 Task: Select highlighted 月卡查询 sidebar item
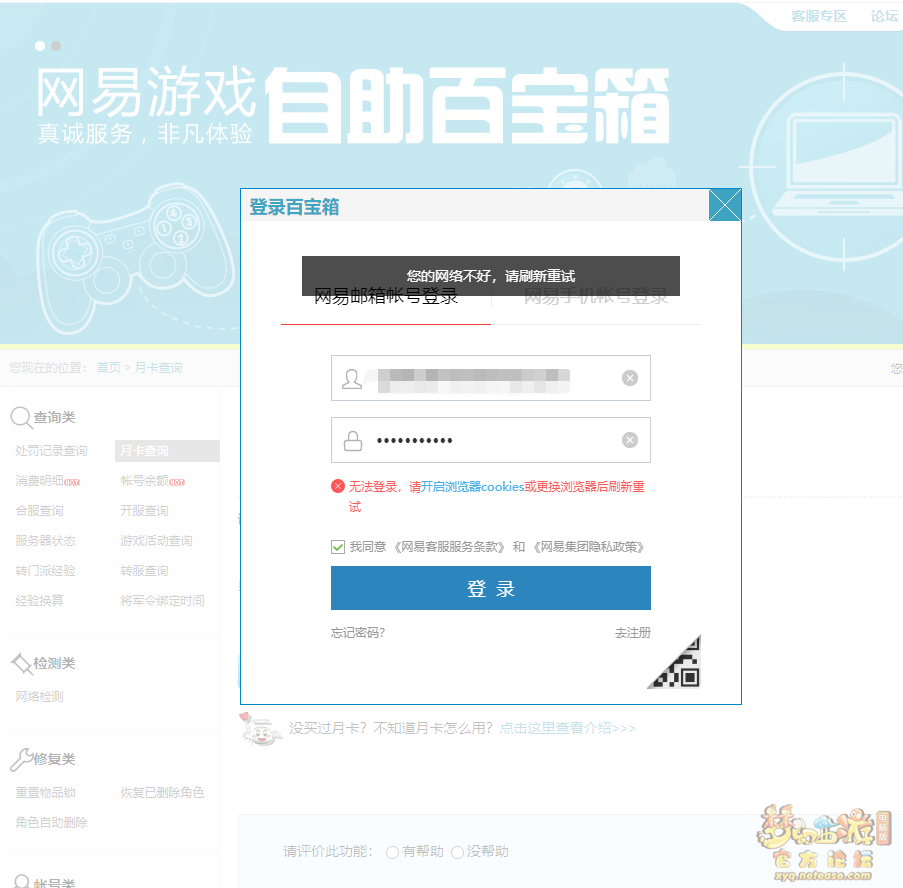pyautogui.click(x=167, y=451)
